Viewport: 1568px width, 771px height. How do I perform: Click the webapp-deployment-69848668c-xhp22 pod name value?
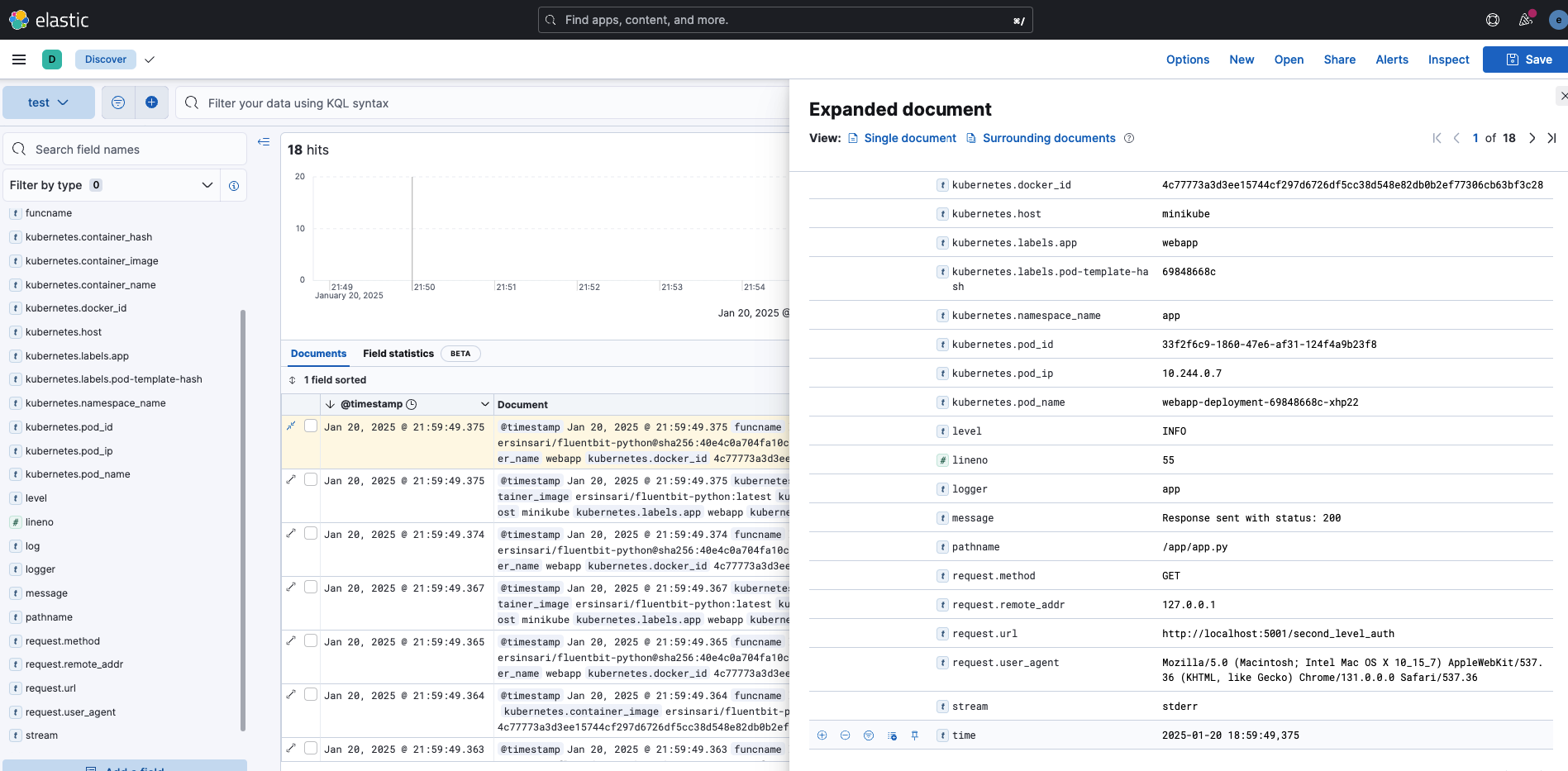[x=1260, y=402]
